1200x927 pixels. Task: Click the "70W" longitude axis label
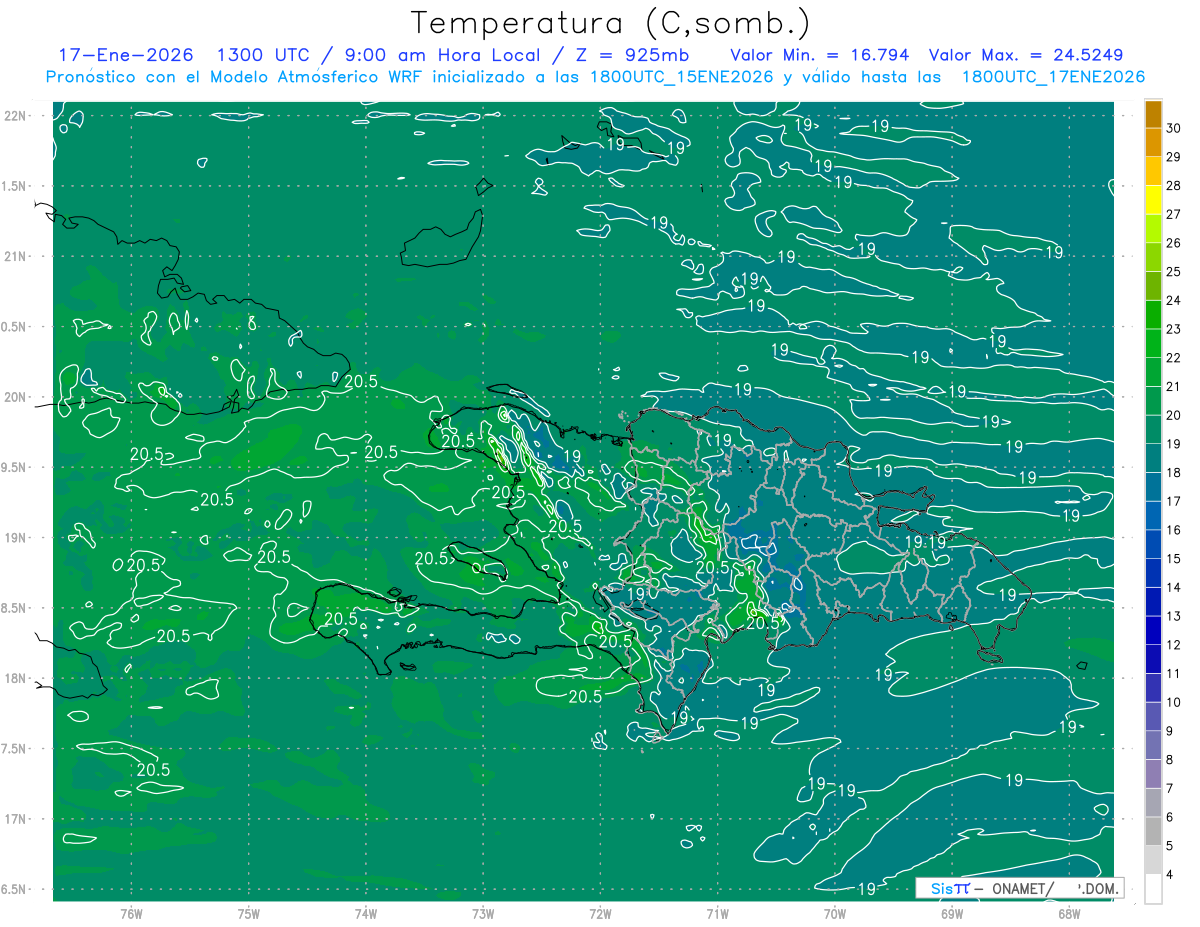click(x=835, y=914)
